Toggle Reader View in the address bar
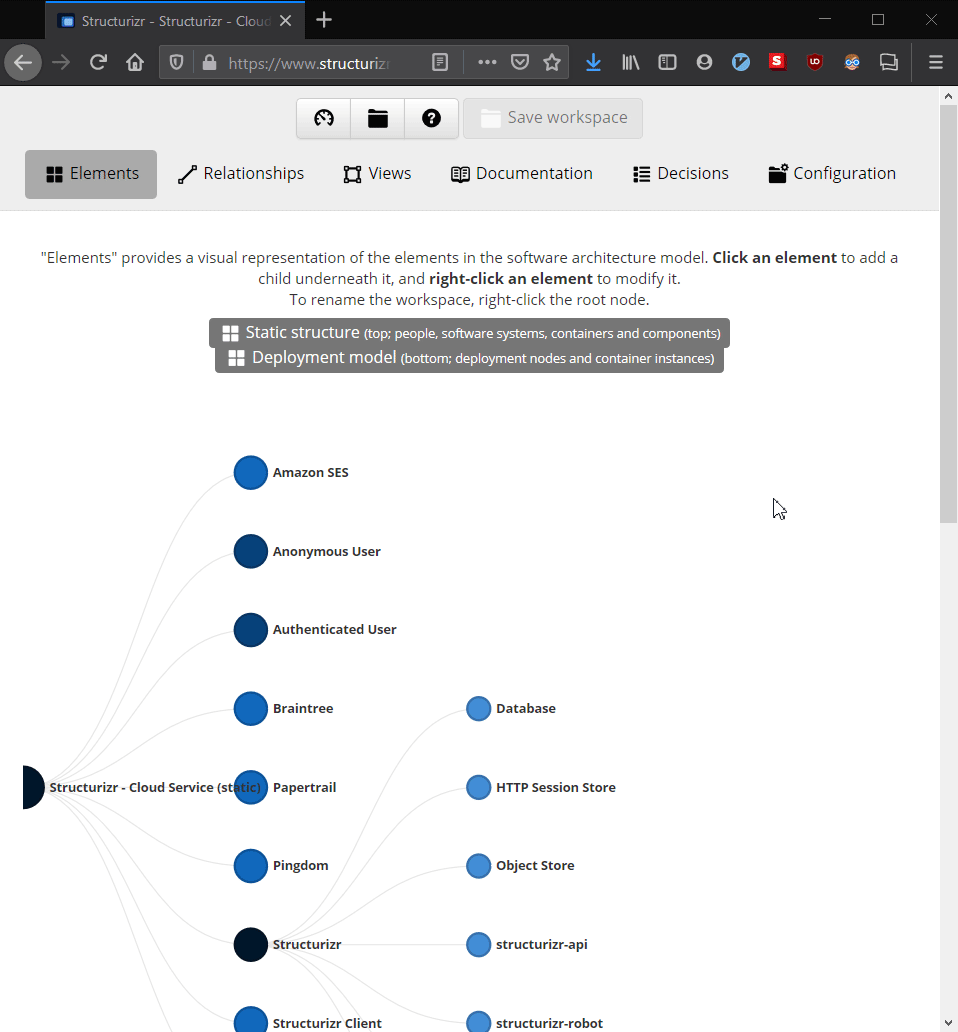The width and height of the screenshot is (958, 1032). 440,62
